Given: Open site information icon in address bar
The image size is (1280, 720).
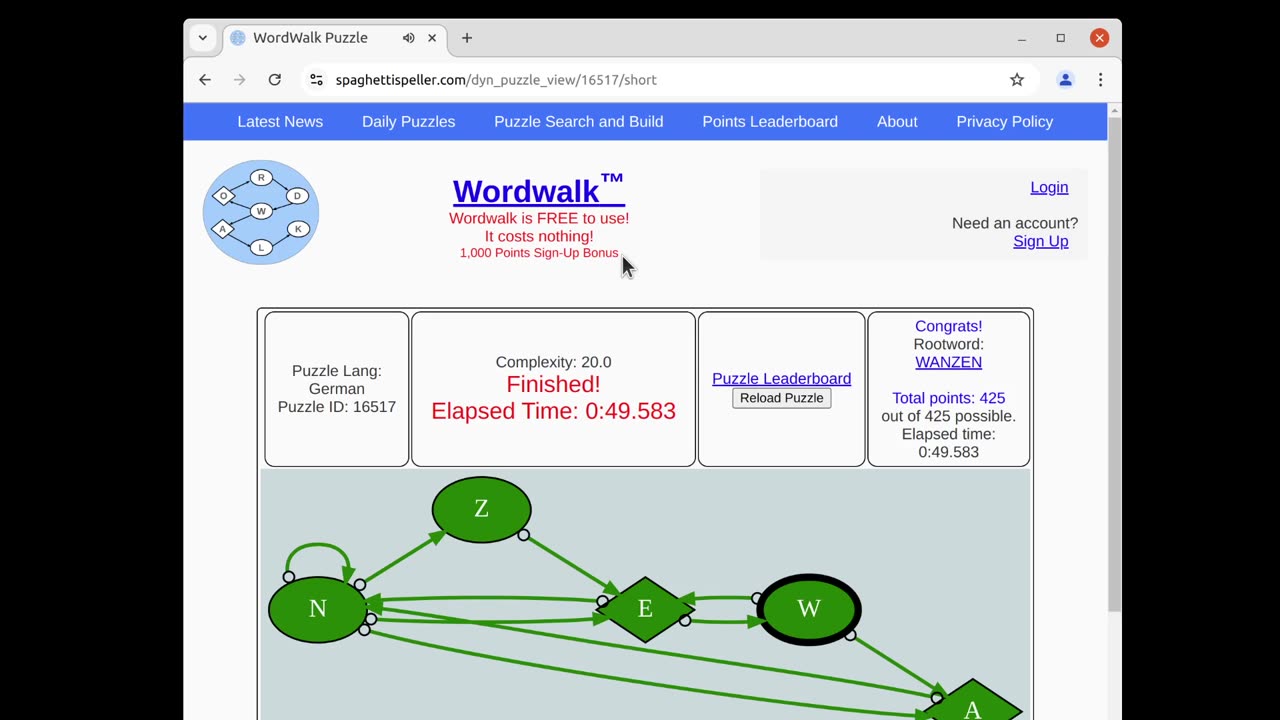Looking at the screenshot, I should [x=316, y=80].
